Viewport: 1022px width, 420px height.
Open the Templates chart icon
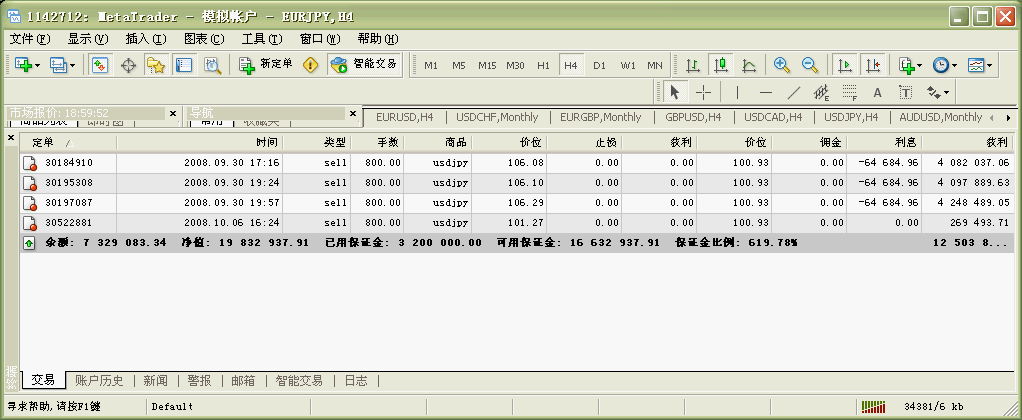(x=976, y=65)
